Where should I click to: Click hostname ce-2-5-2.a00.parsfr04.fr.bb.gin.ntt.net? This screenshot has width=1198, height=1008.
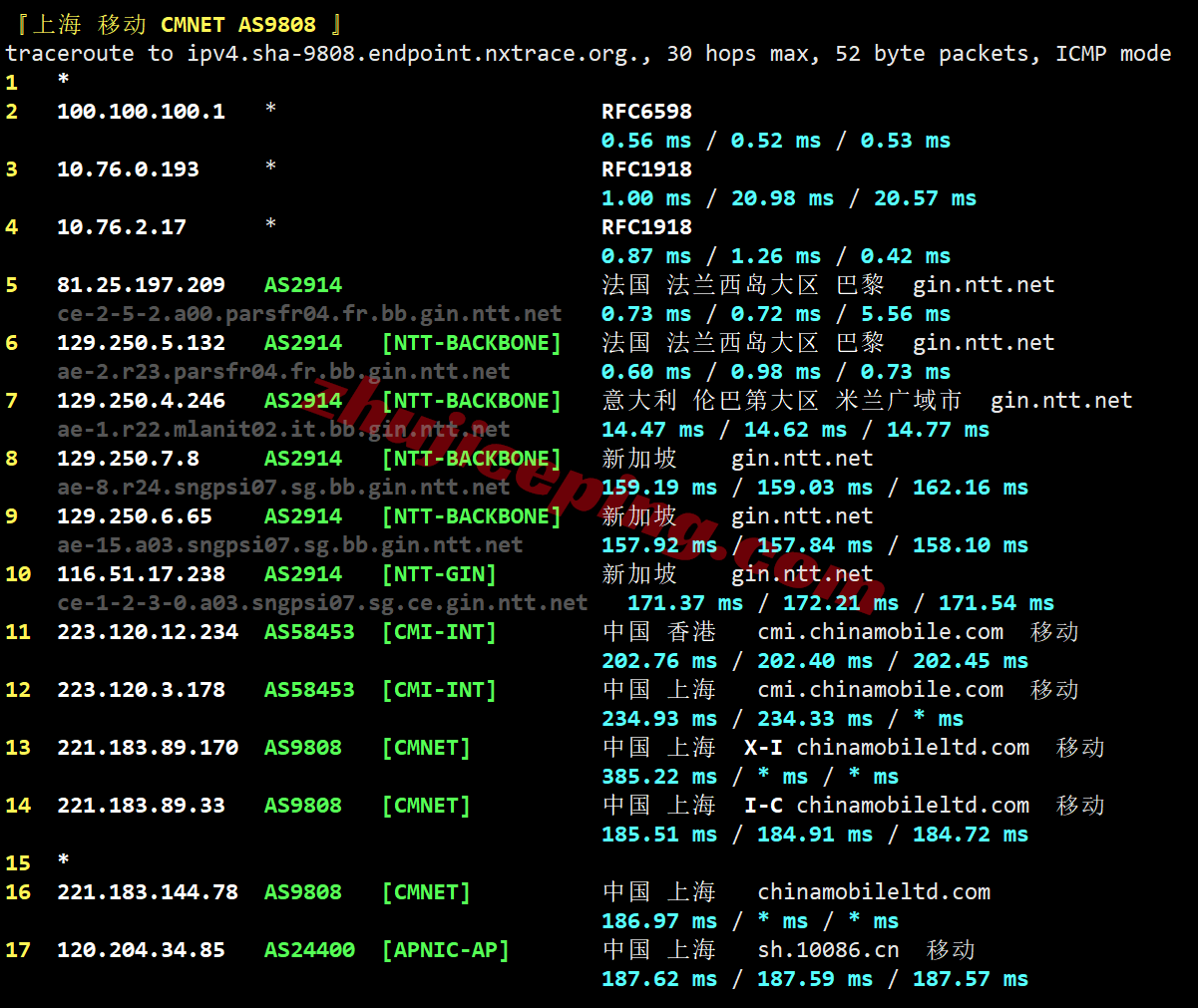pos(309,314)
